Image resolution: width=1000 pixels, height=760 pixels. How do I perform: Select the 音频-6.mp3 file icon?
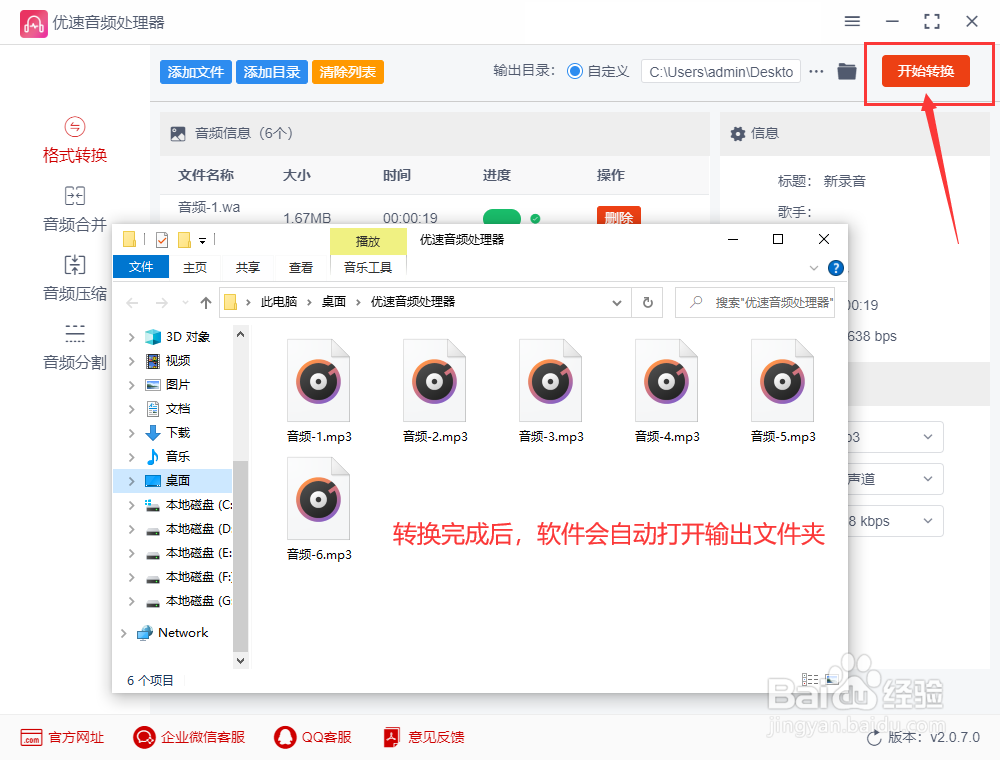pos(318,499)
